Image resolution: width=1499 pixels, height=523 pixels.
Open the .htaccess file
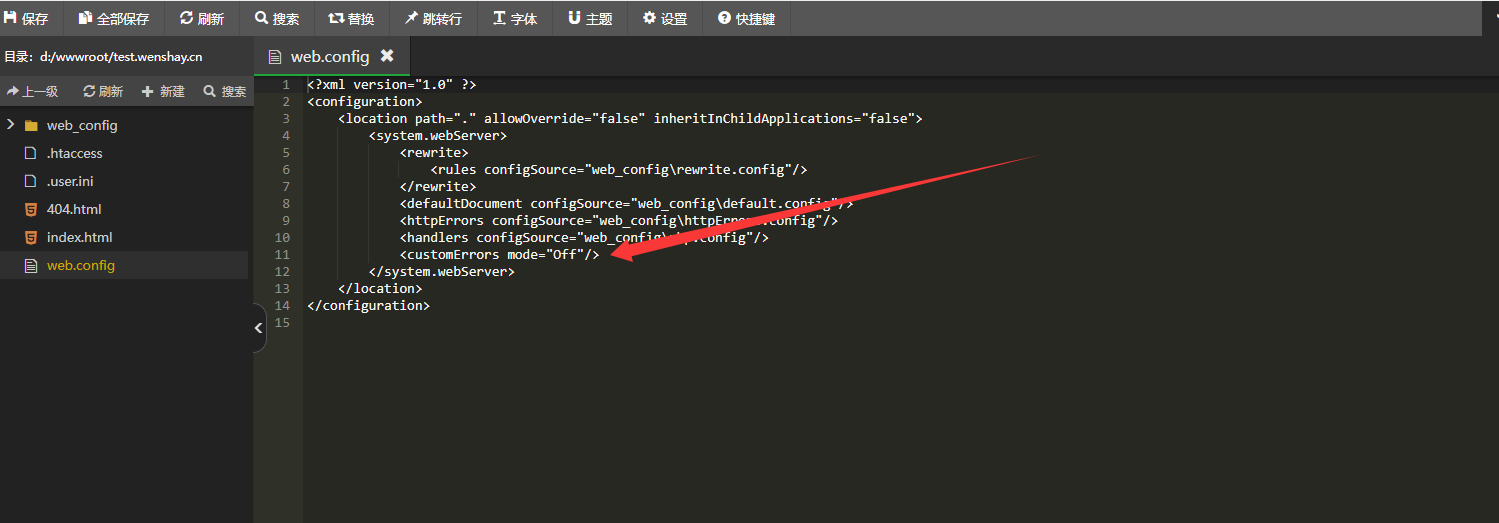[74, 153]
